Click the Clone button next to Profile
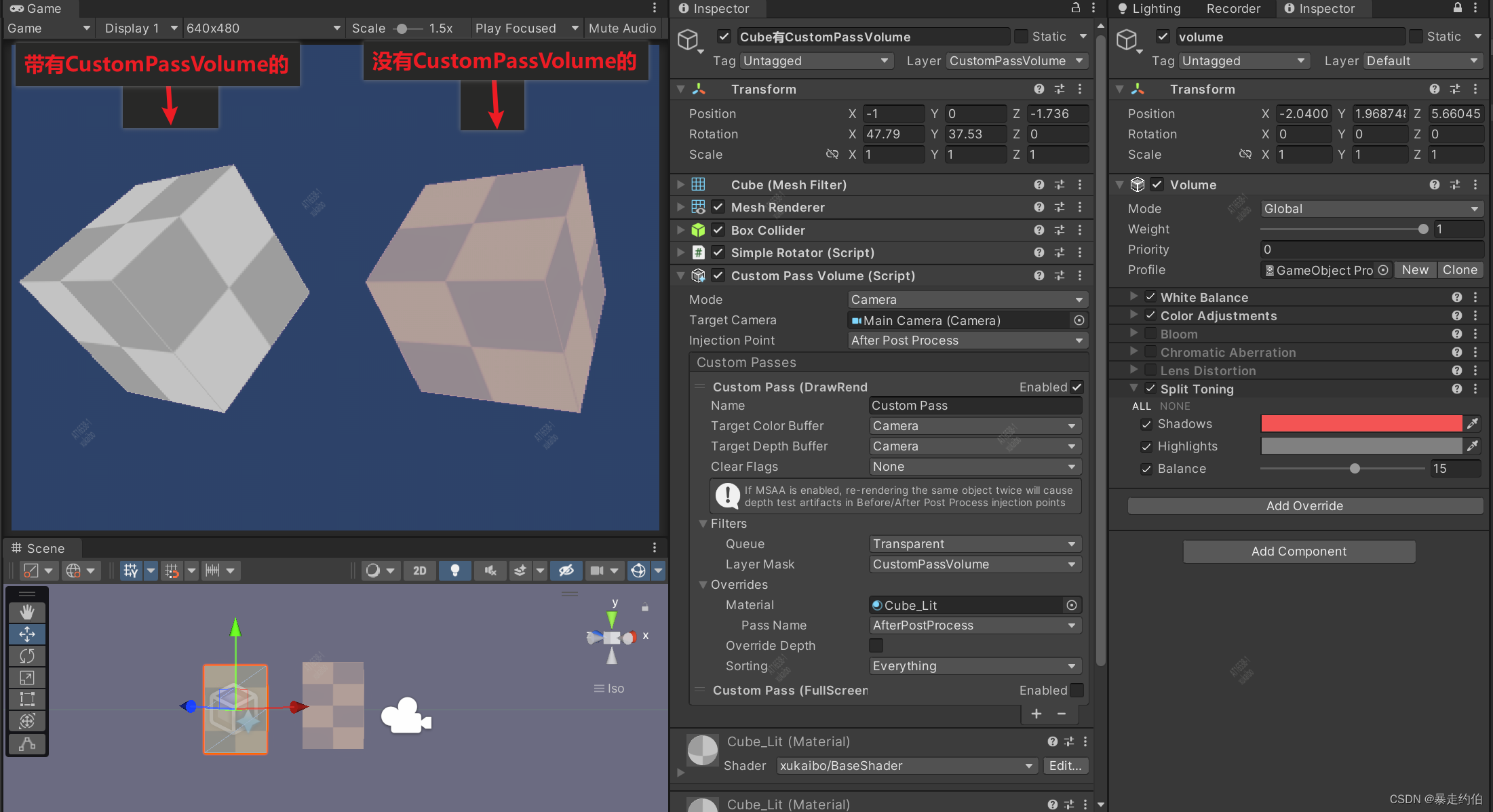This screenshot has width=1493, height=812. [1460, 269]
